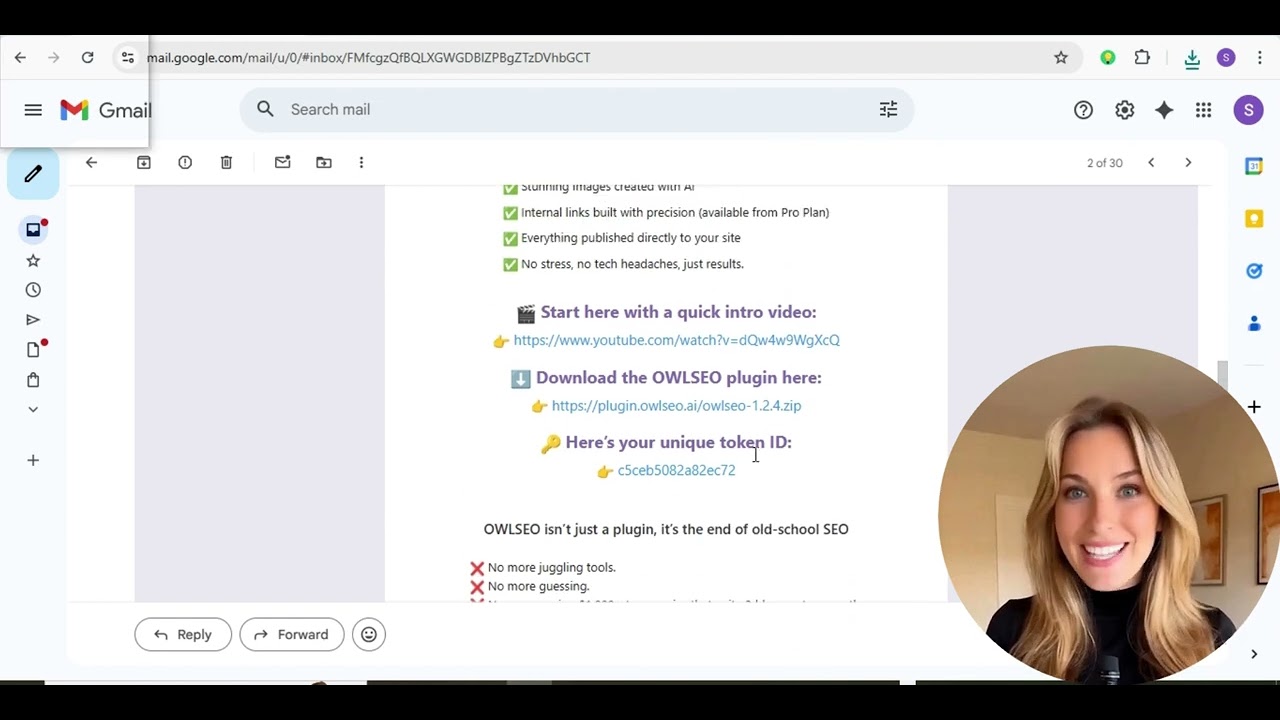
Task: Get add-ons plus icon in side panel
Action: 1254,407
